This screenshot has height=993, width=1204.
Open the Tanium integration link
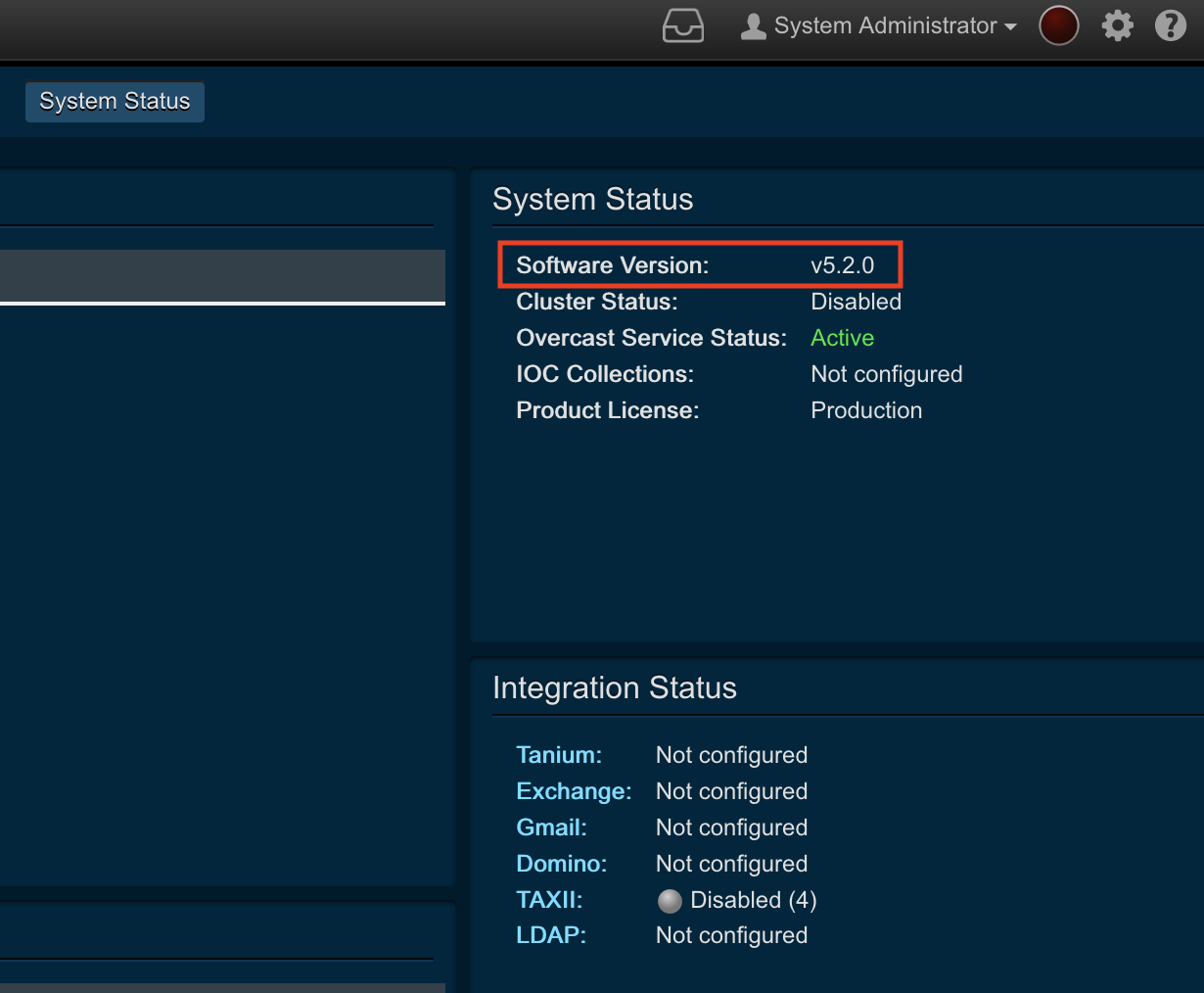(x=558, y=755)
